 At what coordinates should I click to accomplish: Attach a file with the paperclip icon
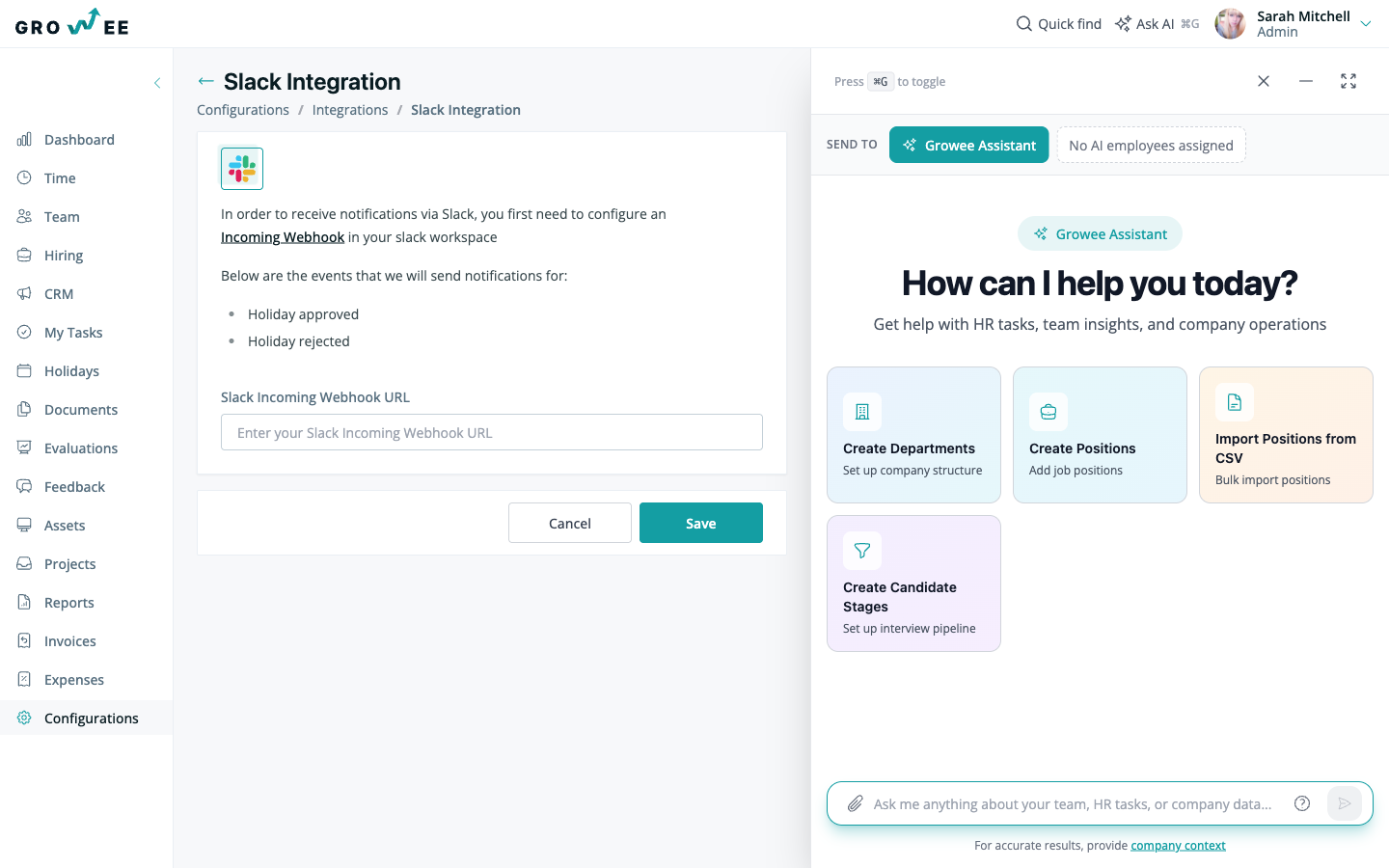(855, 803)
